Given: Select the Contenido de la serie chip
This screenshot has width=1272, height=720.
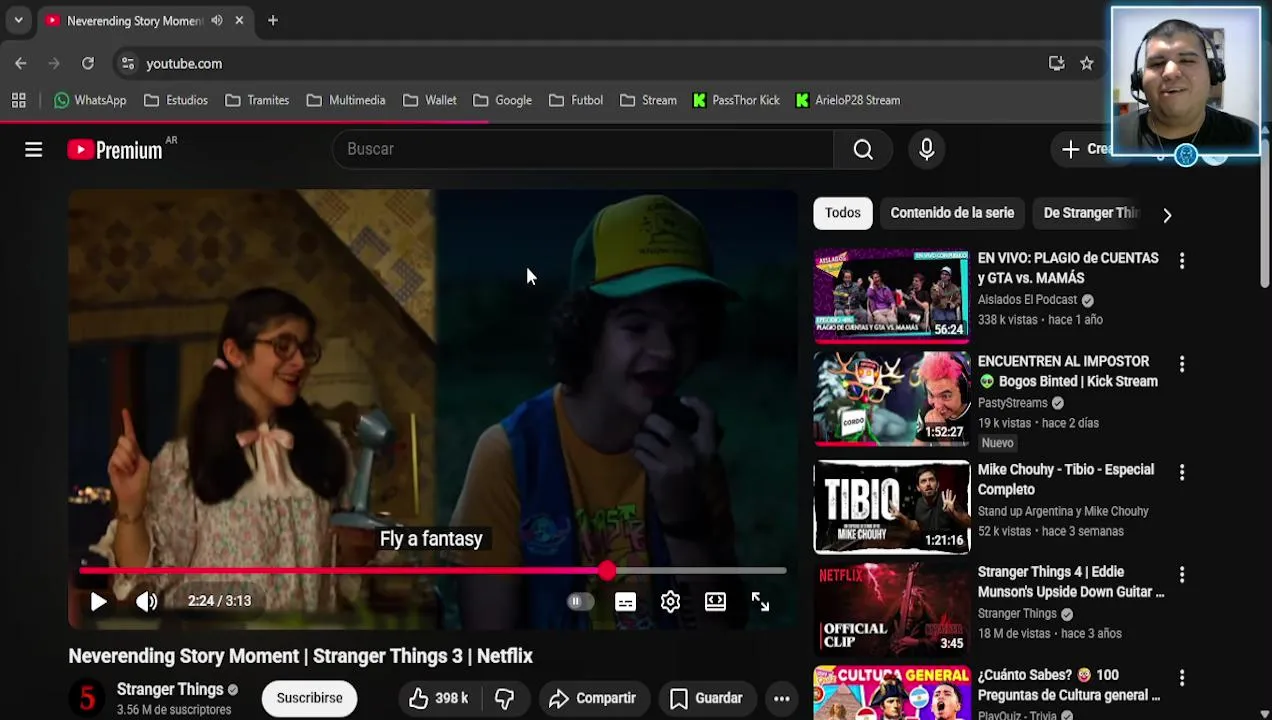Looking at the screenshot, I should pos(952,213).
